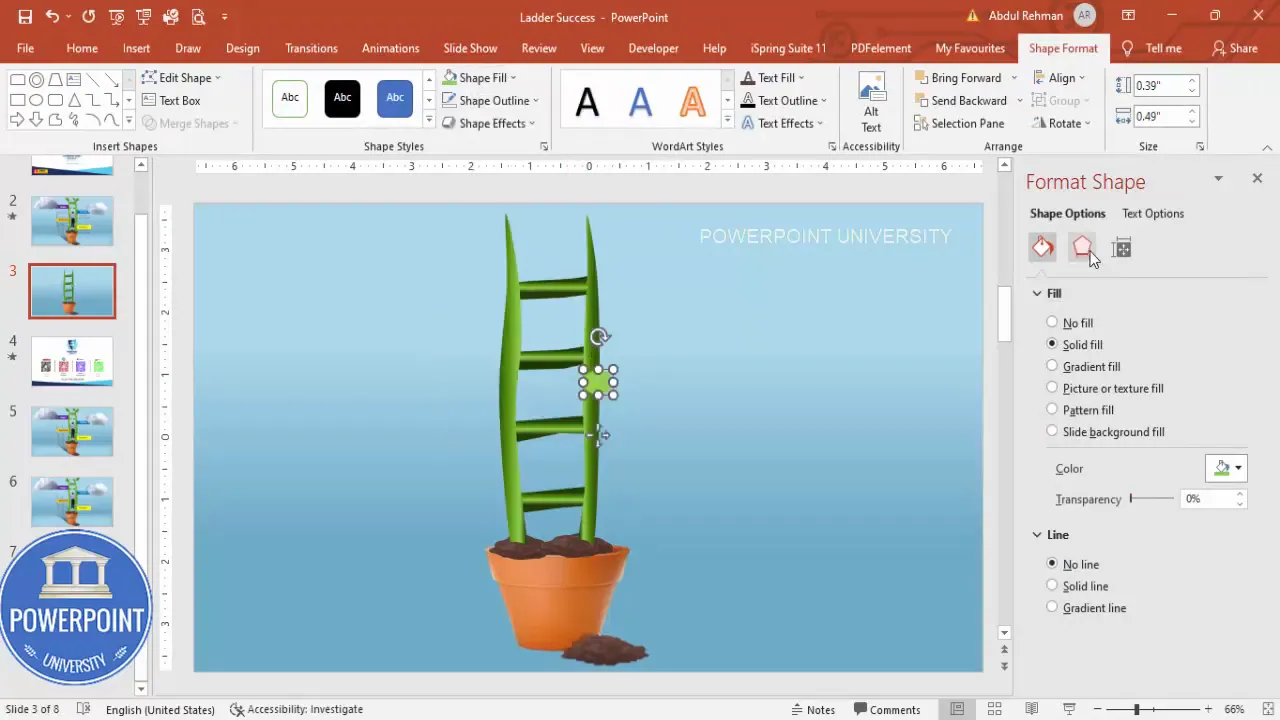
Task: Click the Undo arrow icon
Action: (52, 17)
